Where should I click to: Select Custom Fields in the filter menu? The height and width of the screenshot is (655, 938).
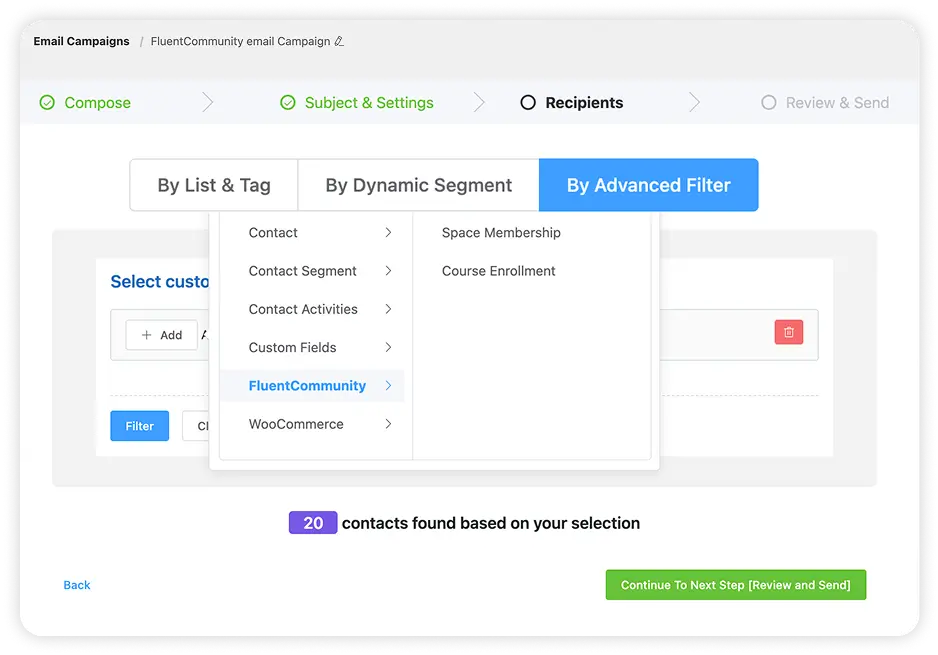[x=312, y=348]
